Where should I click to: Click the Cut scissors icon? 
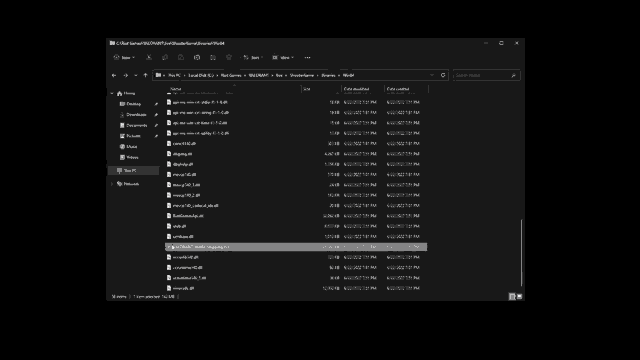coord(149,58)
